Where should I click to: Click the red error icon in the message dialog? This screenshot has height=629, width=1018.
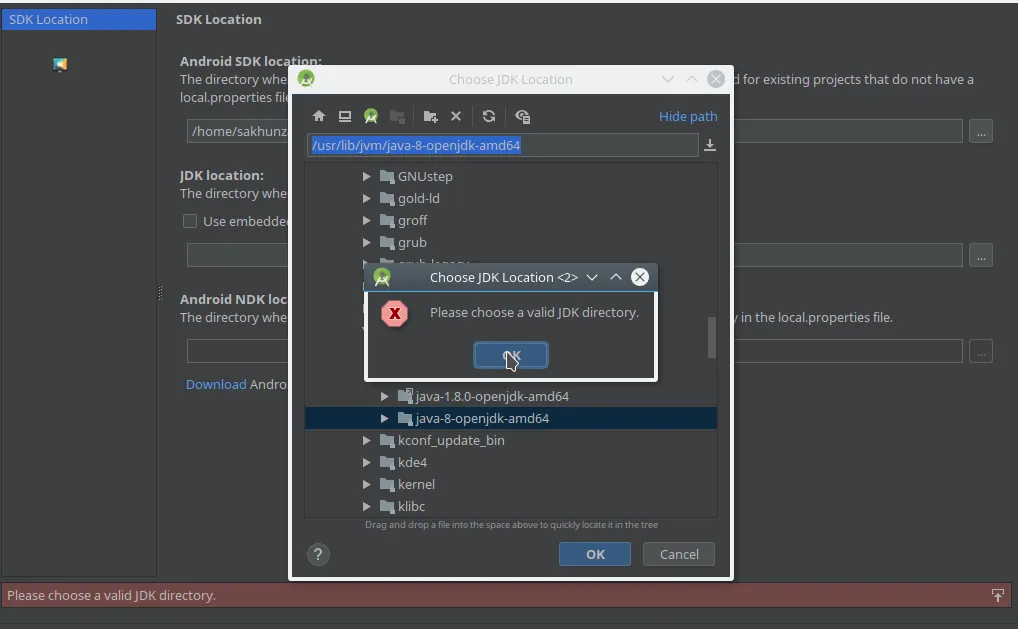pos(394,314)
